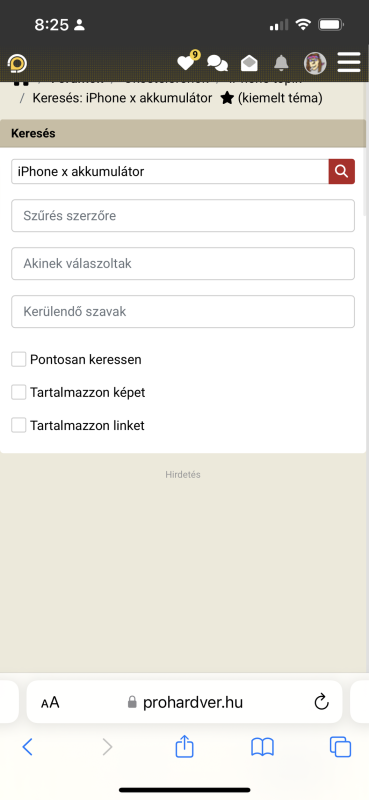Toggle Tartalmazzon képet checkbox

click(19, 392)
